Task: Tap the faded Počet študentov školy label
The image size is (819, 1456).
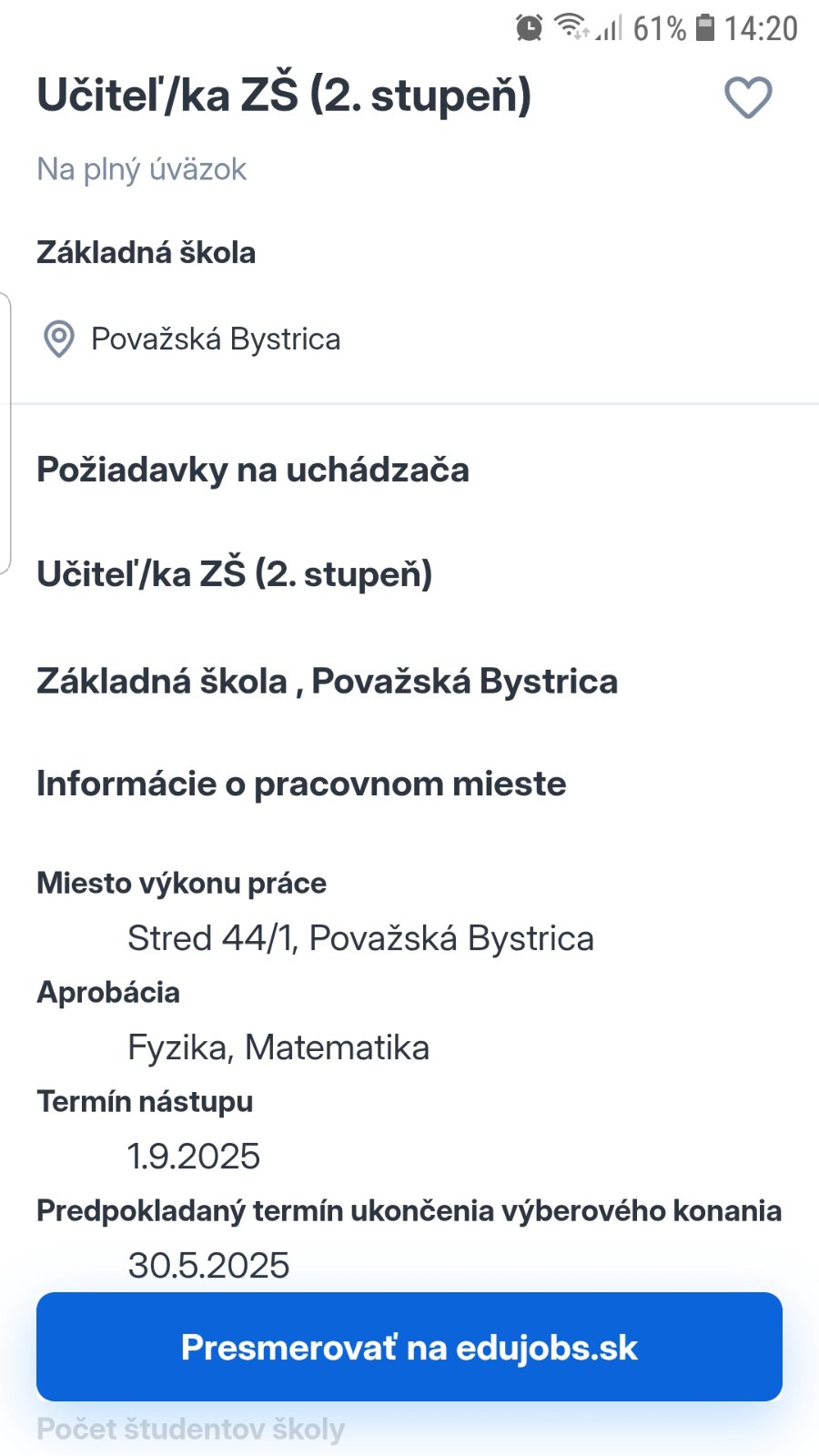Action: click(x=191, y=1430)
